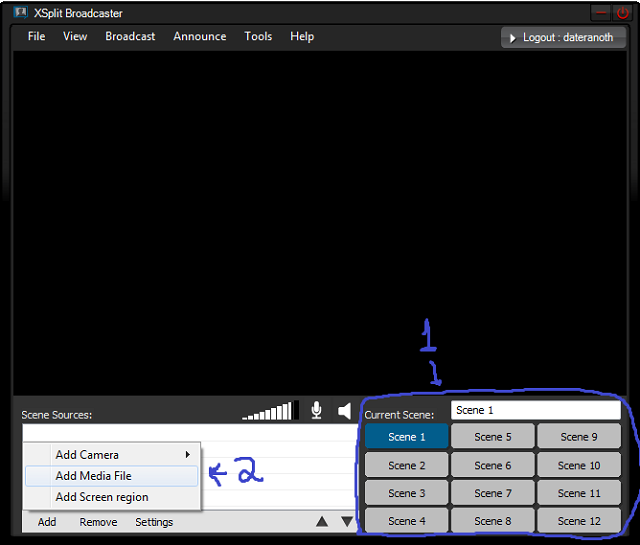Open the View menu

pos(75,36)
